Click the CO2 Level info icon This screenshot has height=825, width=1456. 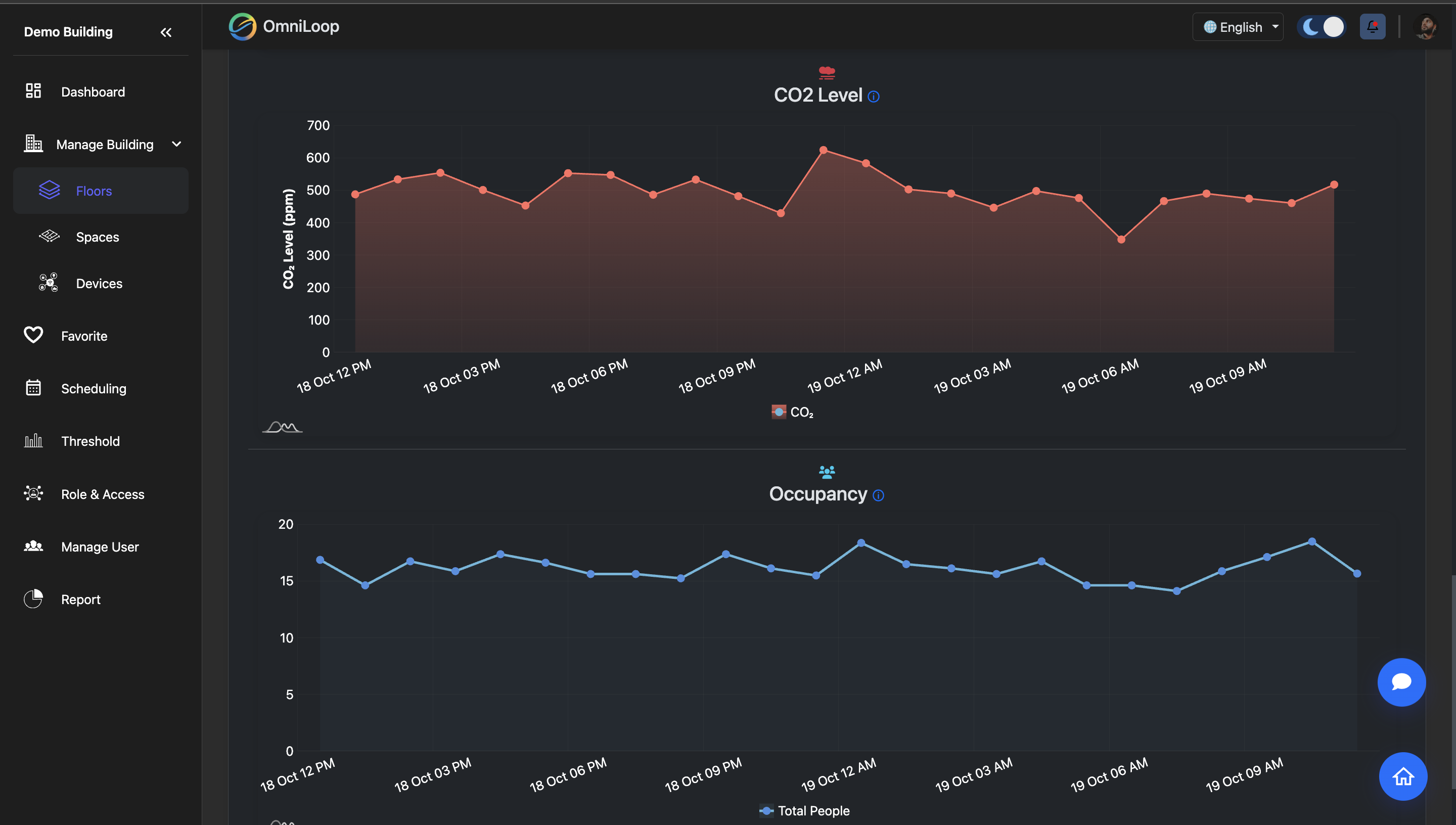coord(874,97)
